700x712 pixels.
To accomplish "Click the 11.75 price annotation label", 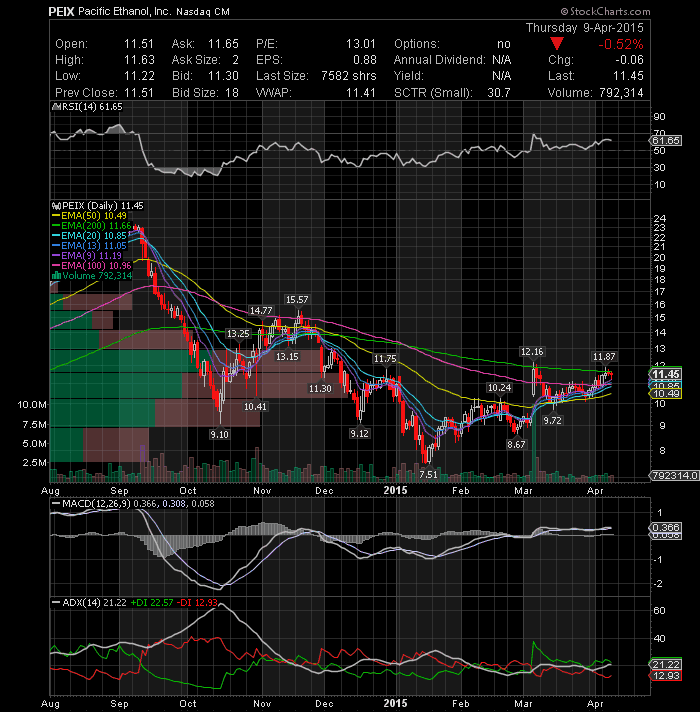I will pos(385,359).
